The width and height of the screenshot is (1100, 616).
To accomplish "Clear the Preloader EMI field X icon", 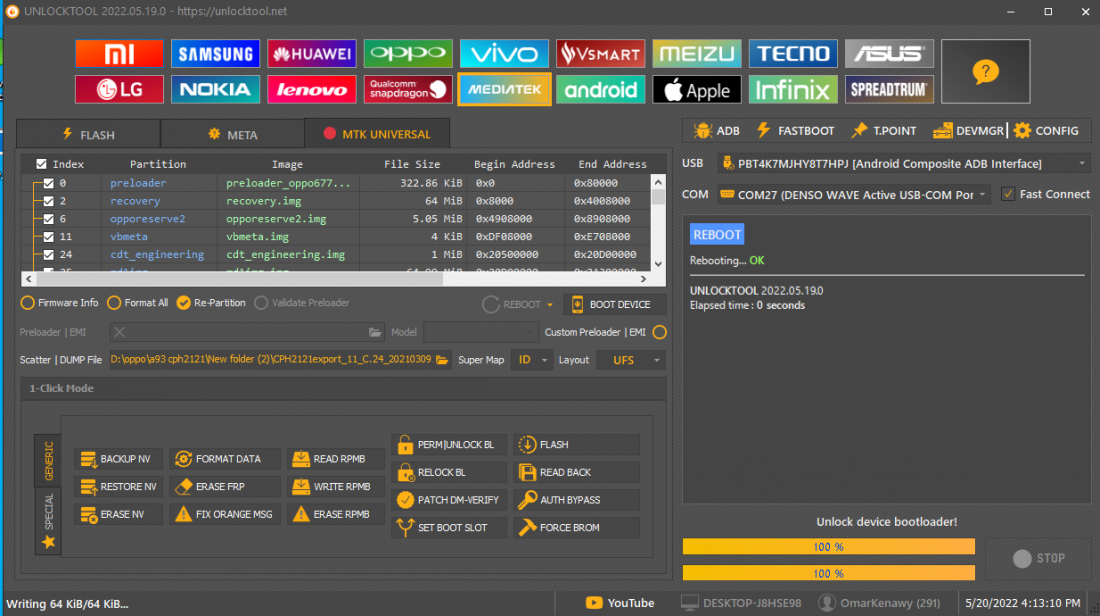I will click(119, 332).
